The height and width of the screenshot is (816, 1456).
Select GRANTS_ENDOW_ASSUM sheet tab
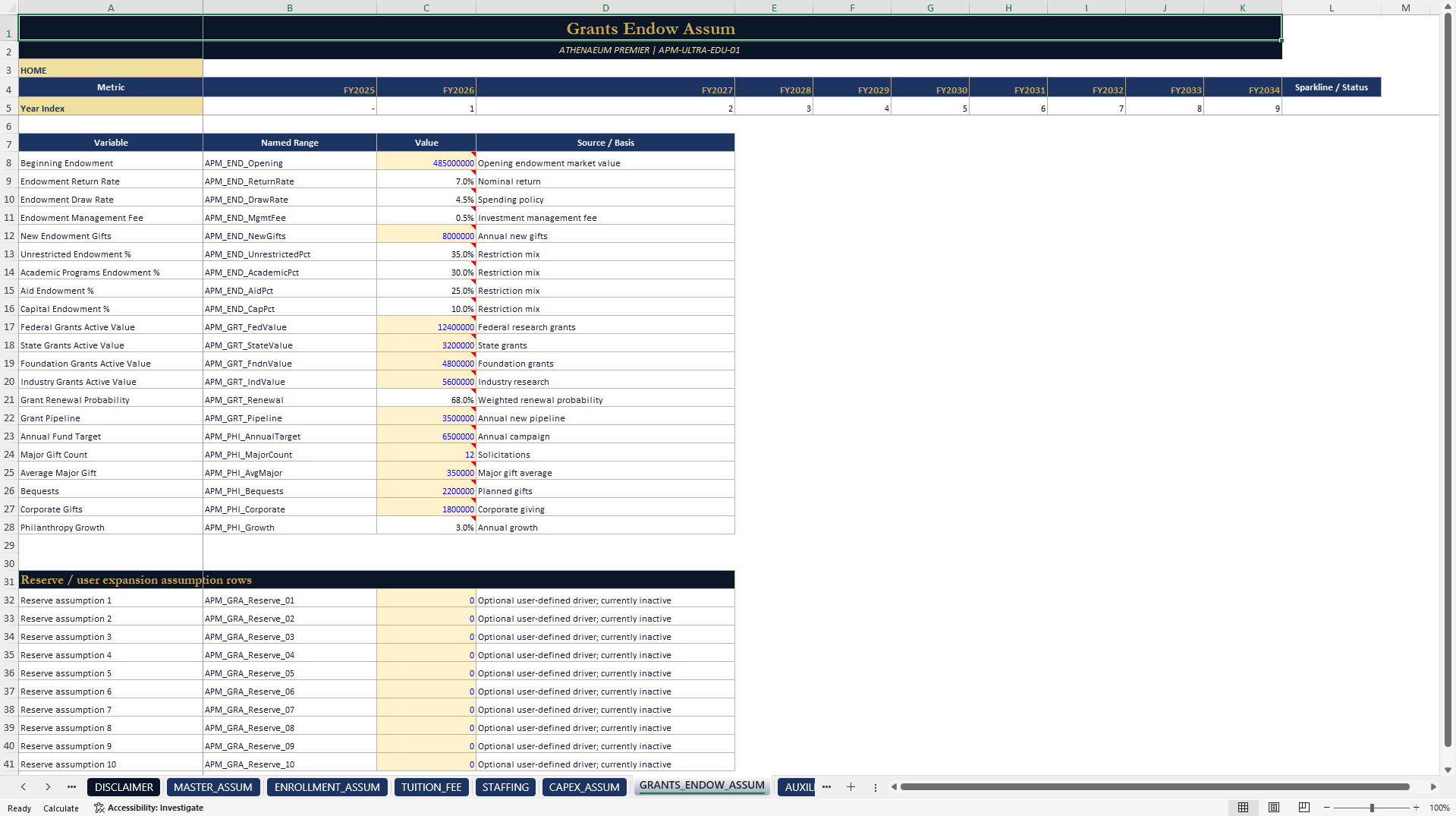pyautogui.click(x=702, y=786)
